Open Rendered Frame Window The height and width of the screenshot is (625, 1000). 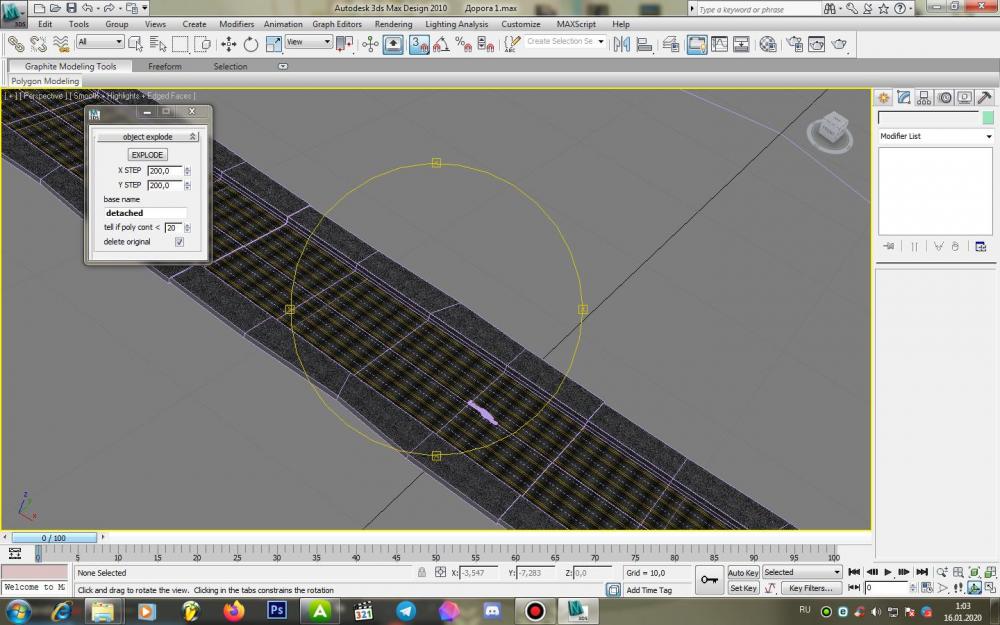pyautogui.click(x=816, y=44)
